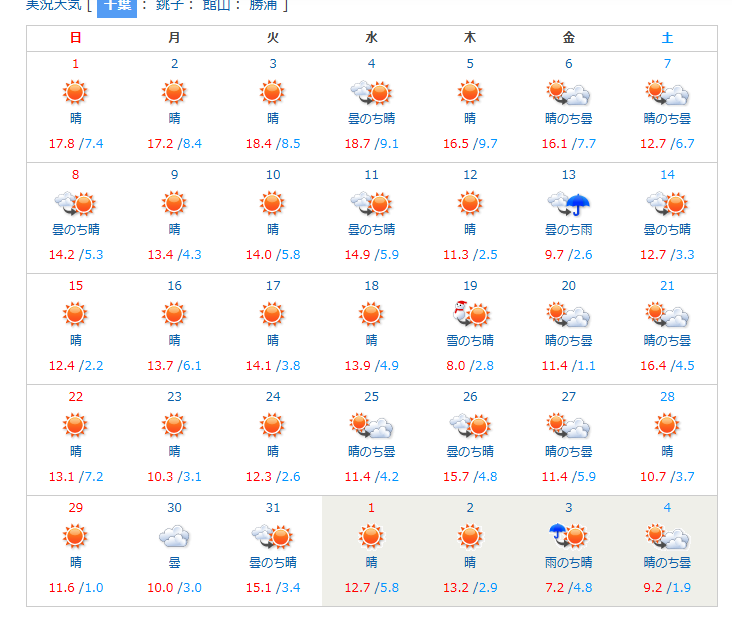
Task: Click the 雪のち晴 label on the 19th
Action: 470,340
